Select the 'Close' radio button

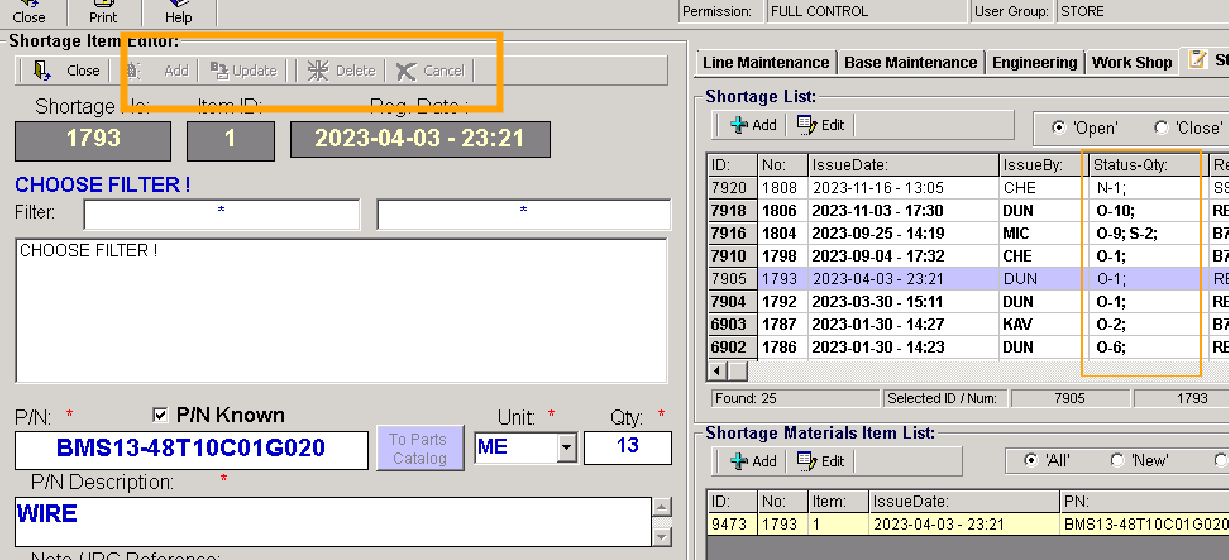point(1161,128)
